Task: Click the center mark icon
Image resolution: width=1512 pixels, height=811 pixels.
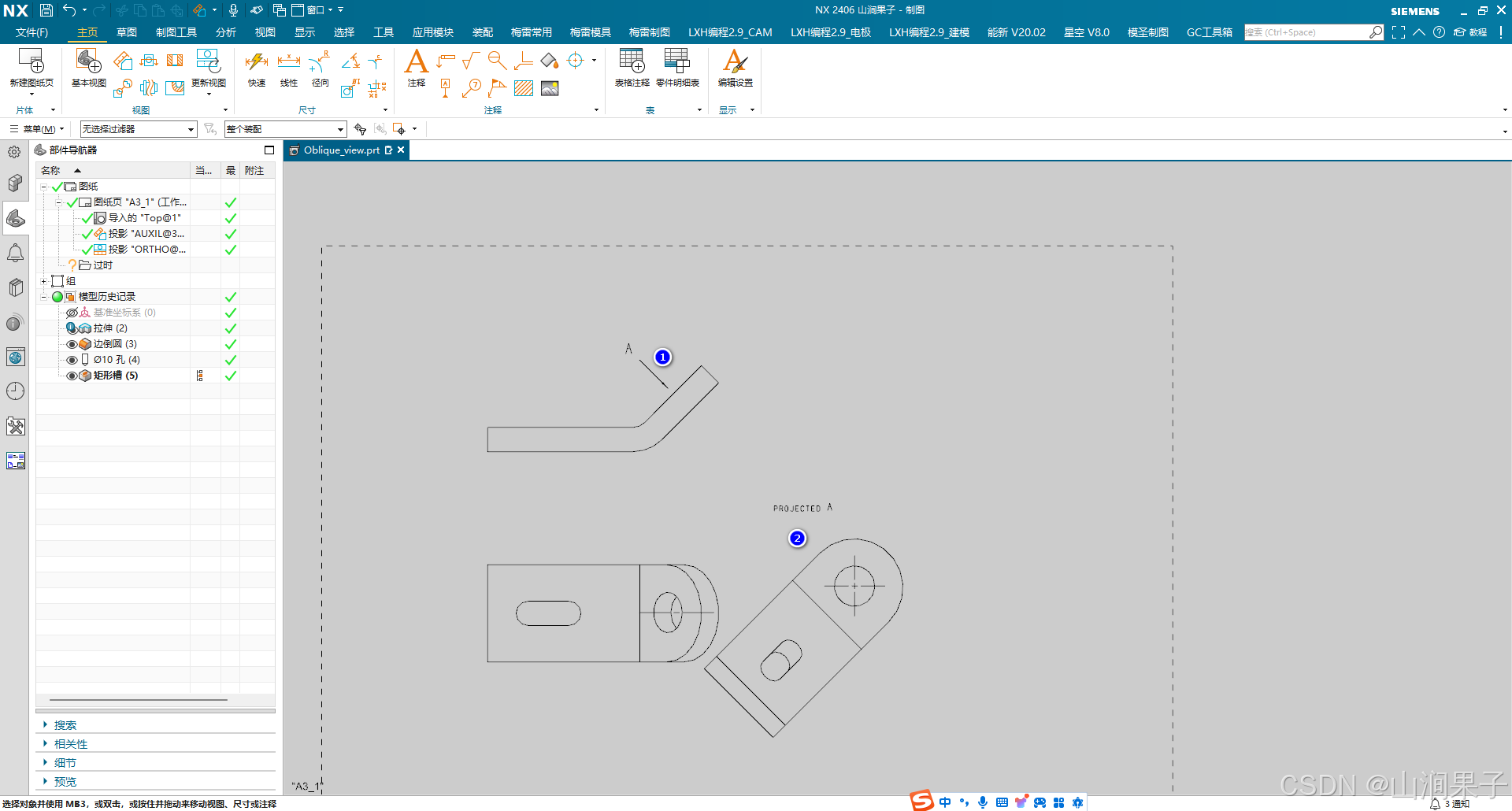Action: [576, 61]
